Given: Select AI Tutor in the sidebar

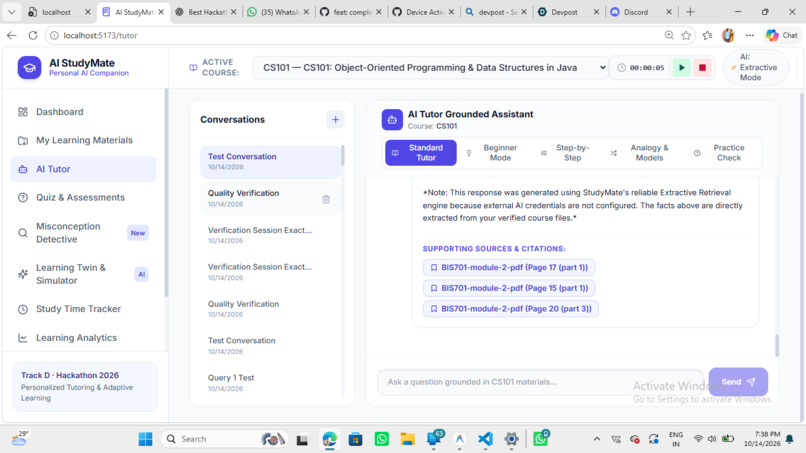Looking at the screenshot, I should pyautogui.click(x=83, y=169).
